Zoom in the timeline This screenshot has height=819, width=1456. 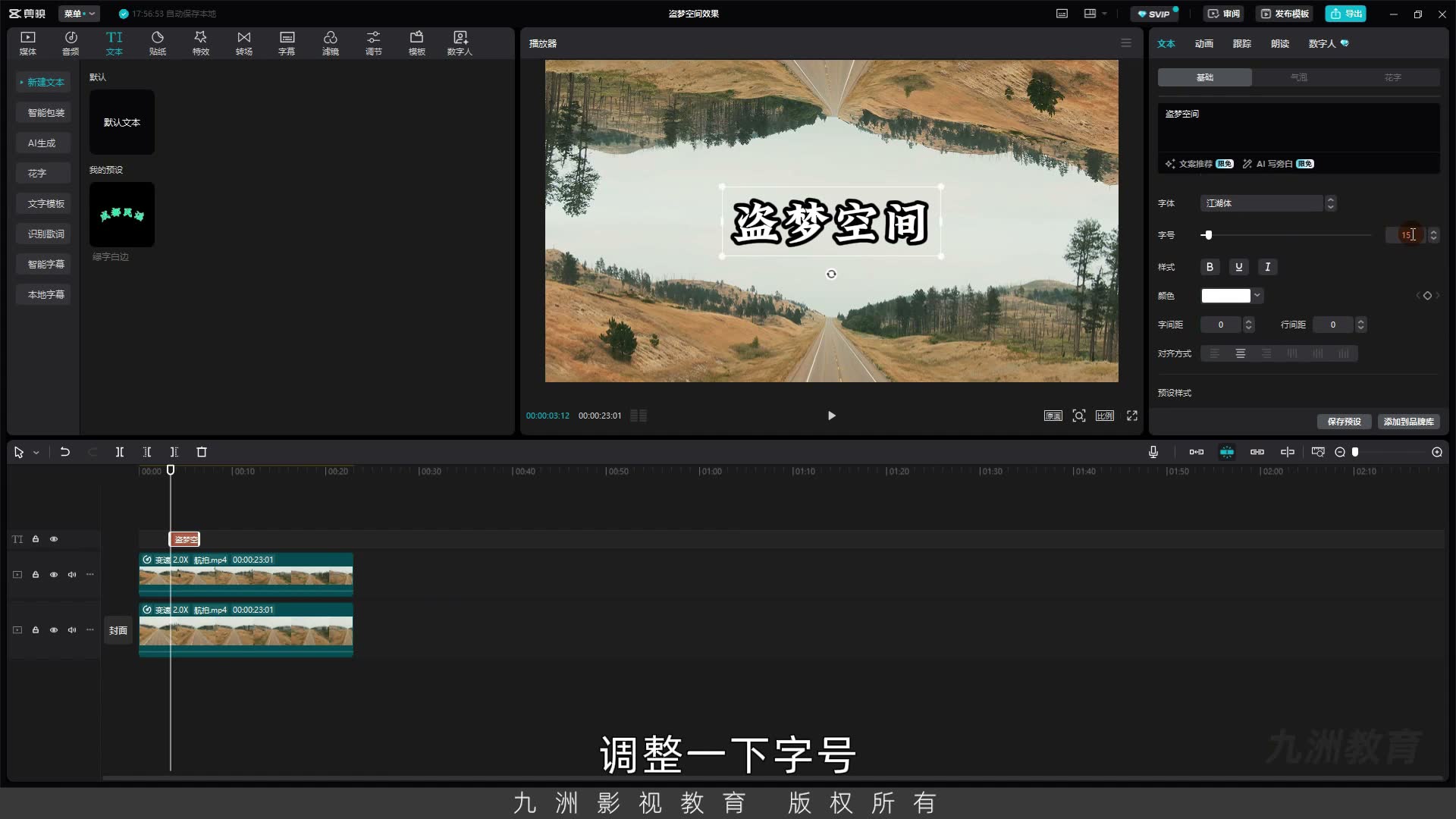pos(1437,452)
